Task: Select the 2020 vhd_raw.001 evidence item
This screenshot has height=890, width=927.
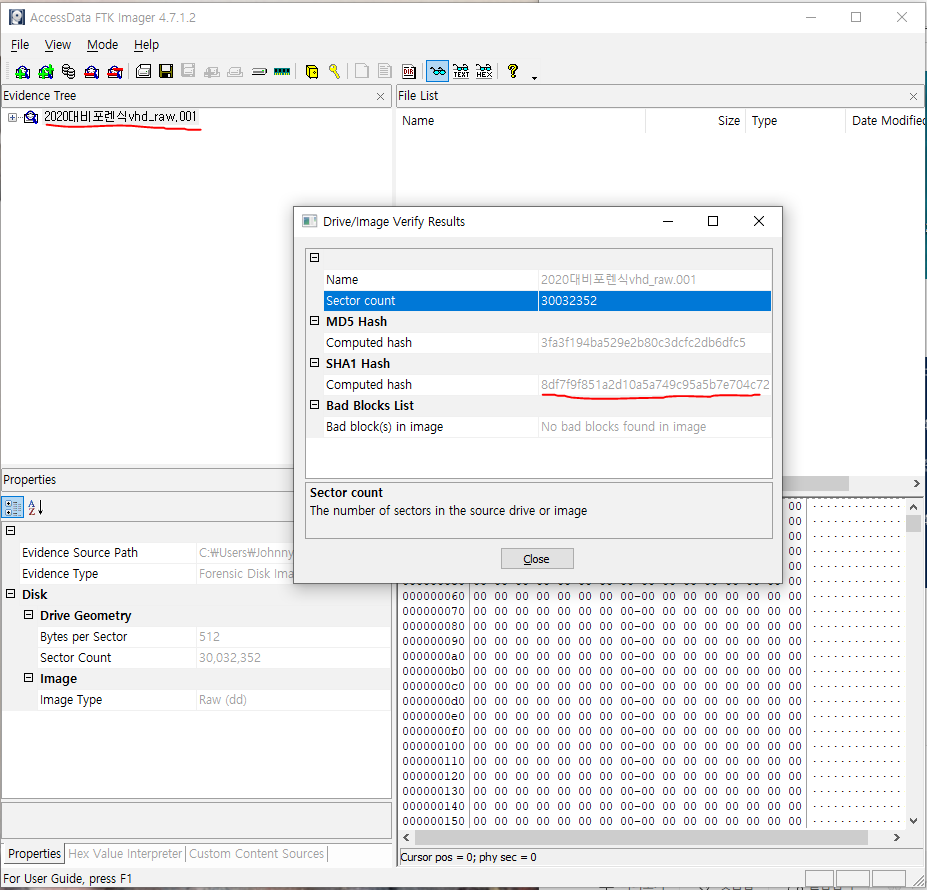Action: click(x=120, y=116)
